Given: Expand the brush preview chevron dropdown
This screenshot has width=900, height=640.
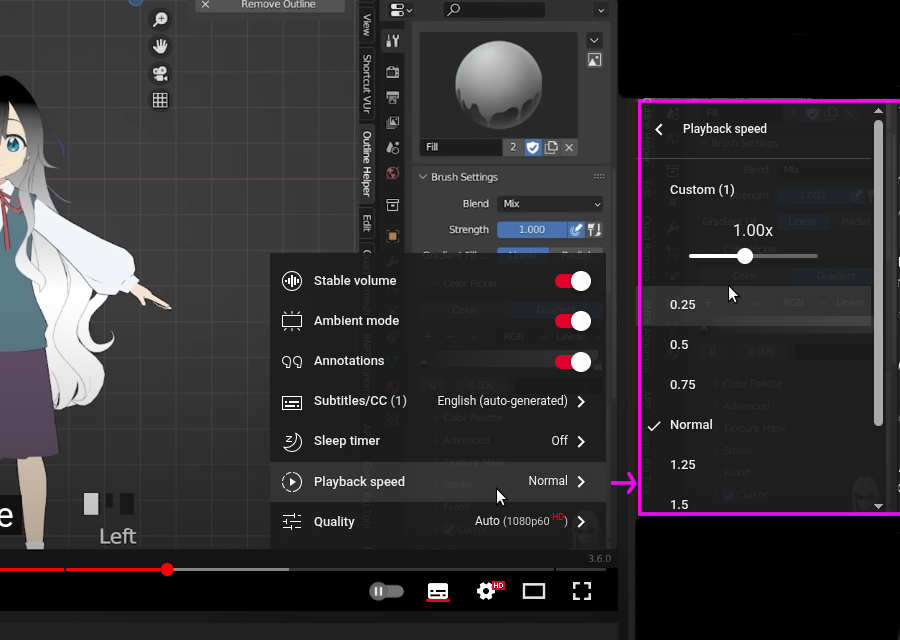Looking at the screenshot, I should [594, 40].
